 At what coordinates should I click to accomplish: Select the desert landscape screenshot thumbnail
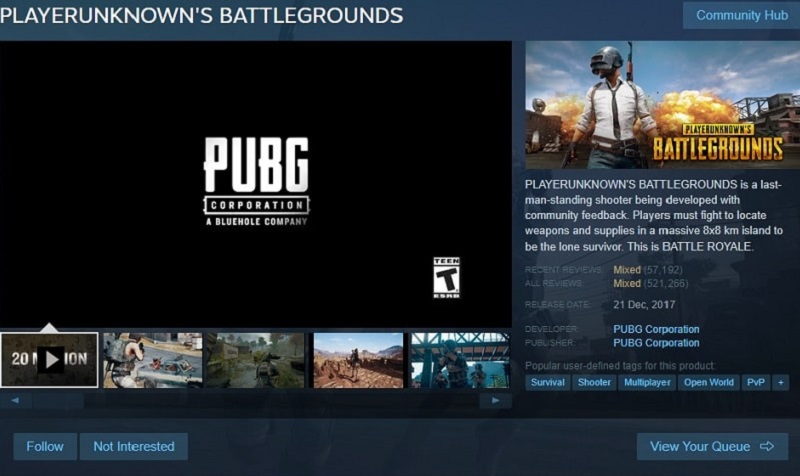(358, 360)
